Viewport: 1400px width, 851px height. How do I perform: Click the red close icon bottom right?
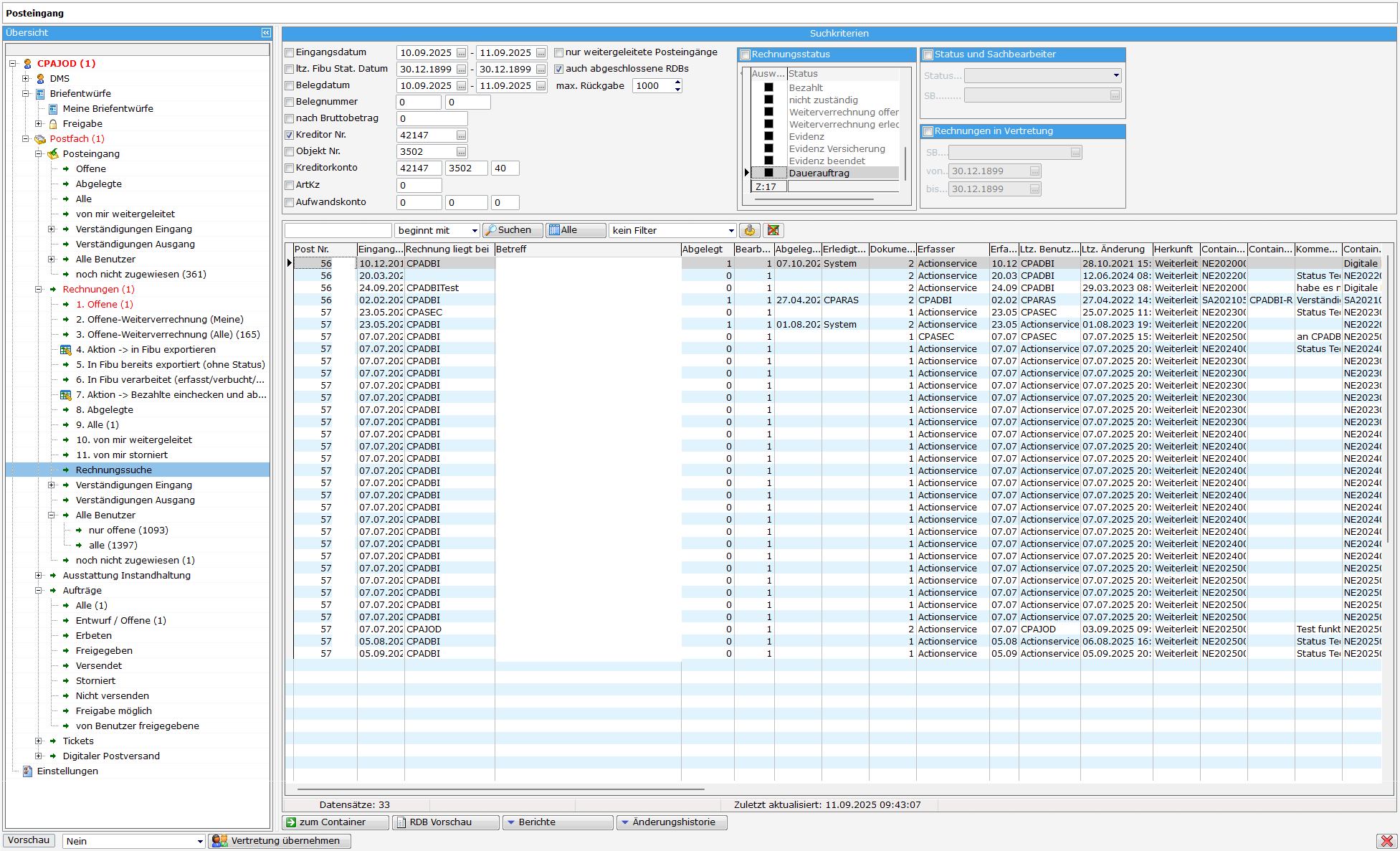point(1386,841)
